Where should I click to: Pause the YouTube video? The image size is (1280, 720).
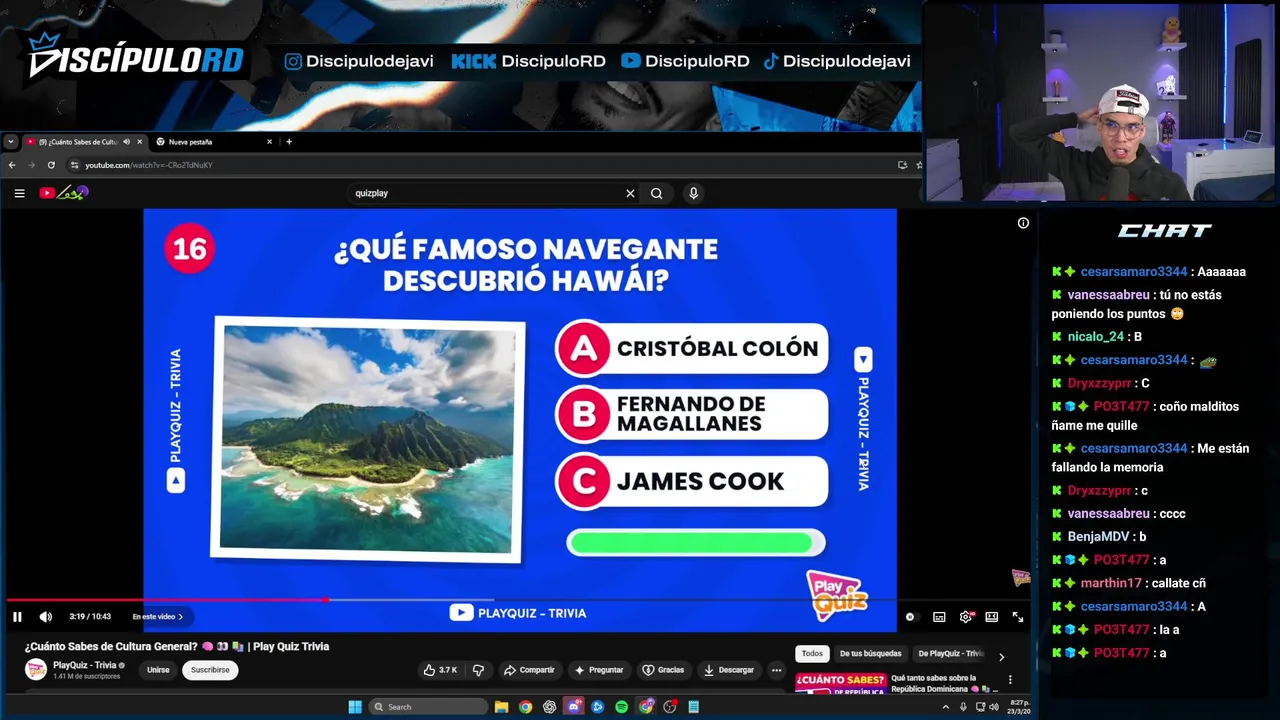[17, 617]
